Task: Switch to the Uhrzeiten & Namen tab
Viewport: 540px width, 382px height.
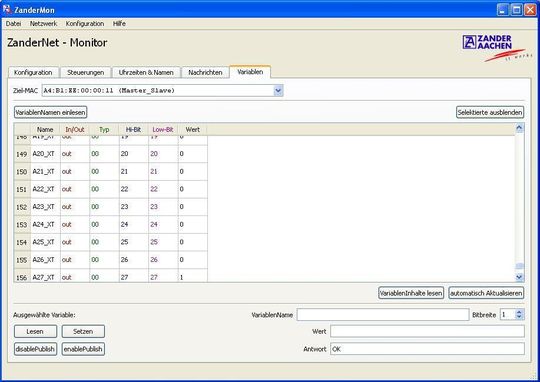Action: tap(146, 72)
